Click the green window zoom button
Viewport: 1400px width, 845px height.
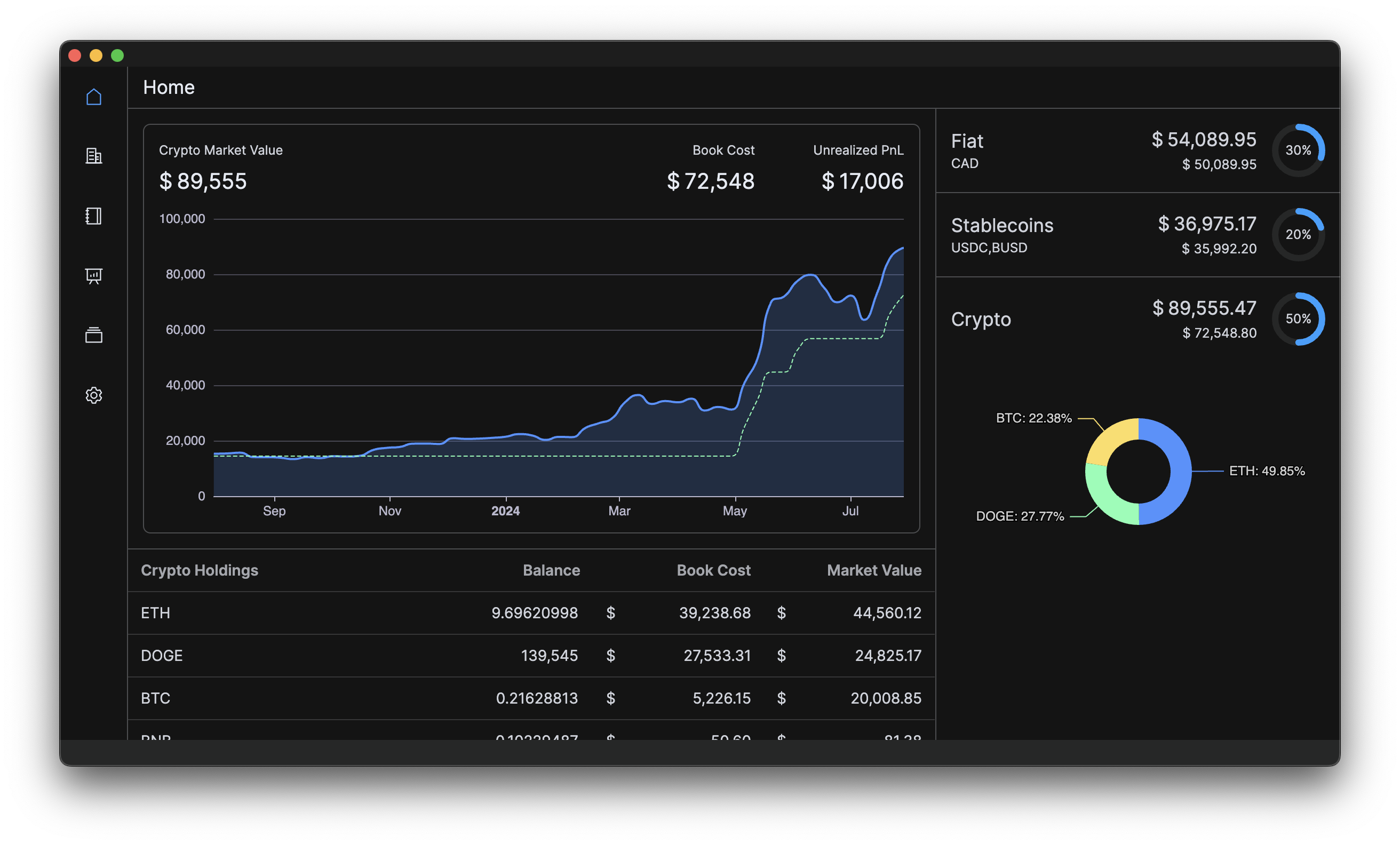point(117,55)
